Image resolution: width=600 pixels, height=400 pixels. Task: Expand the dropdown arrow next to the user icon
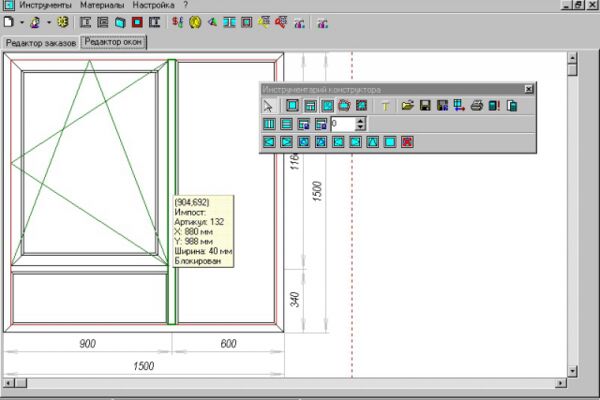[49, 23]
